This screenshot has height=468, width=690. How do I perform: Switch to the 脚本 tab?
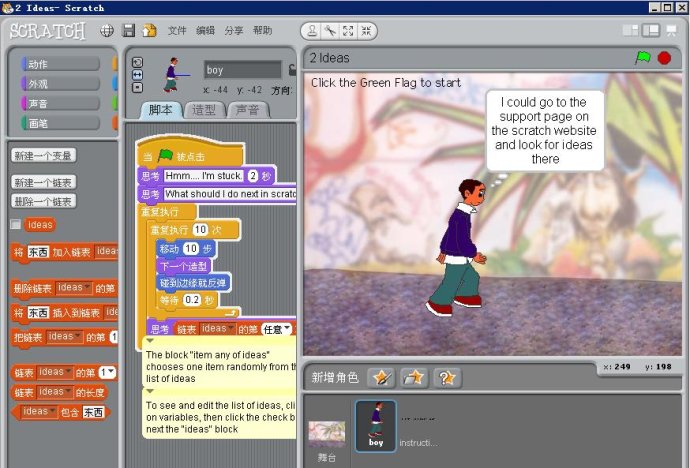coord(161,110)
